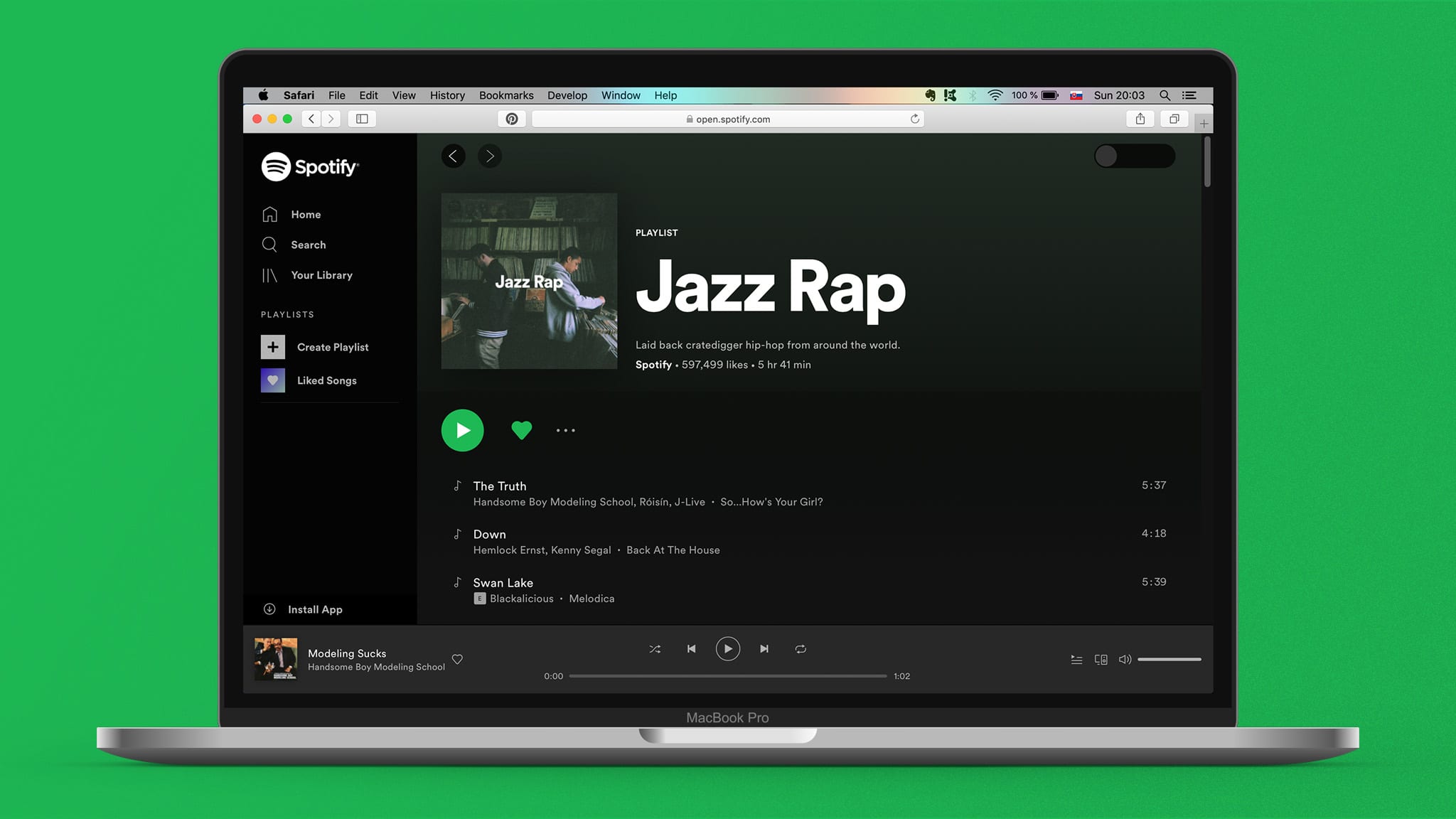1456x819 pixels.
Task: Open Handsome Boy Modeling School in player bar
Action: 376,667
